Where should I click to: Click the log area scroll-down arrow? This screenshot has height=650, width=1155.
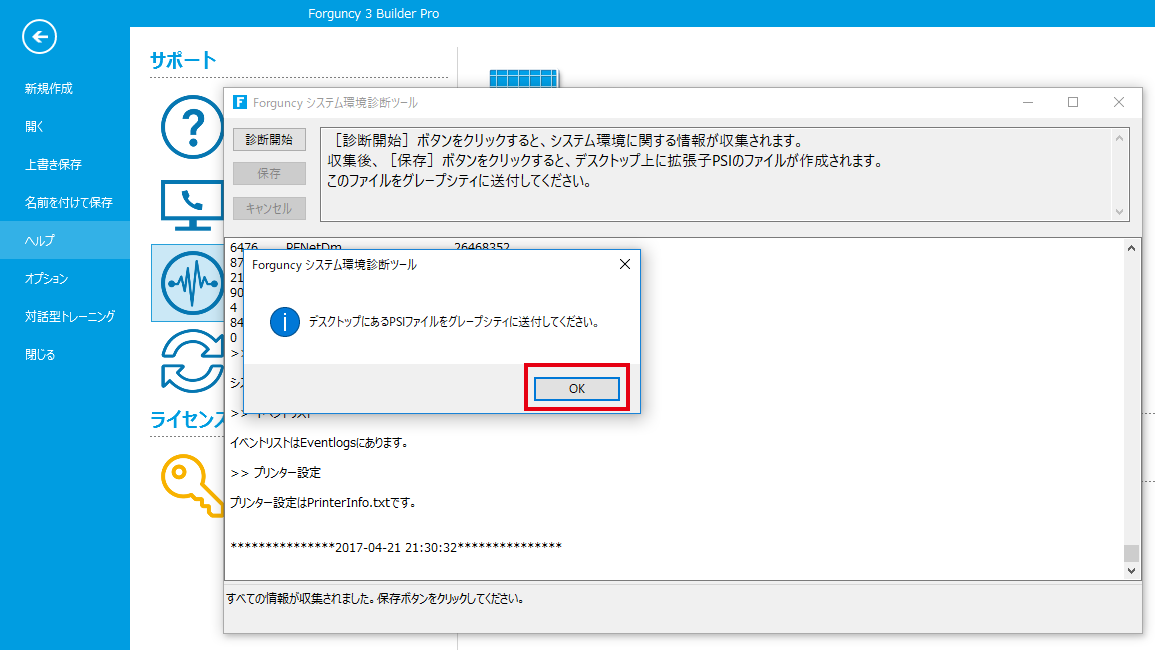point(1131,571)
